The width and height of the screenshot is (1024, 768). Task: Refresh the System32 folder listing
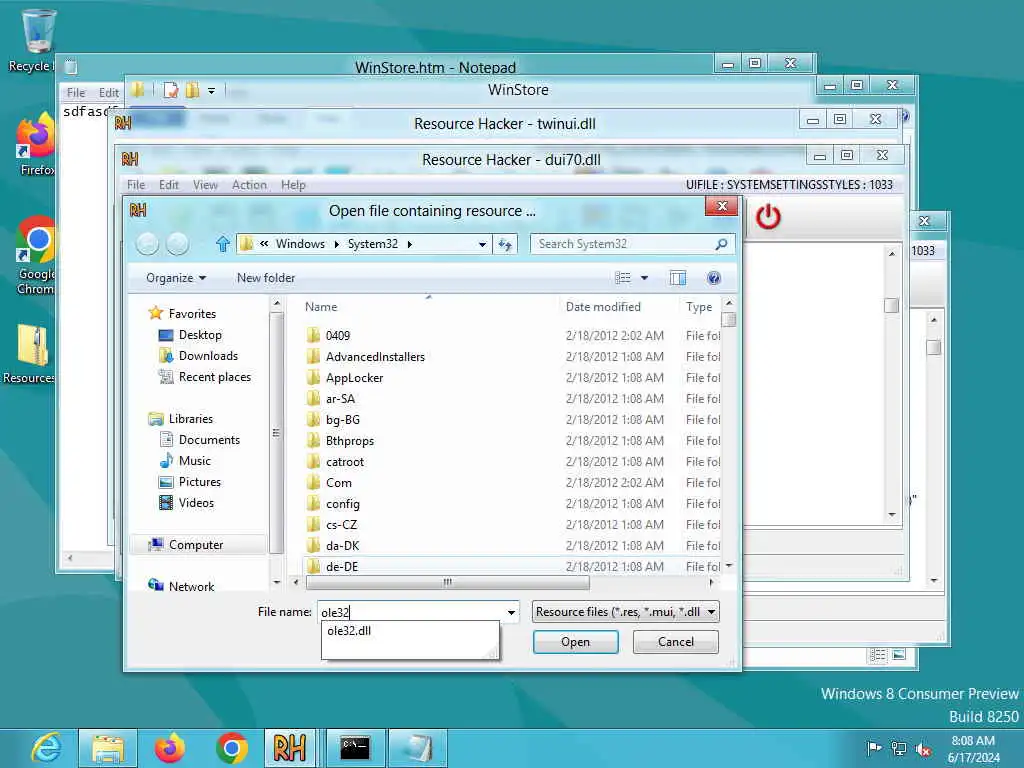505,244
